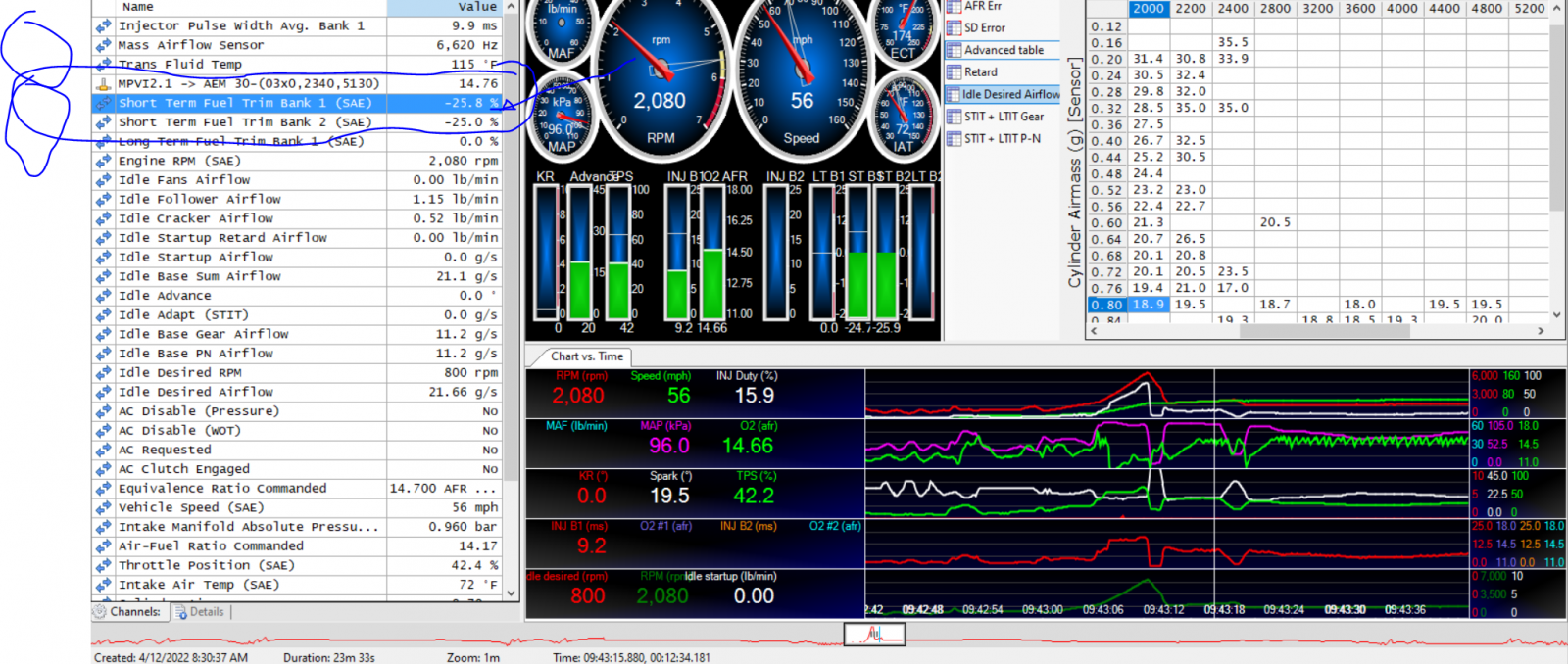
Task: Click the Speed gauge showing 56
Action: 802,78
